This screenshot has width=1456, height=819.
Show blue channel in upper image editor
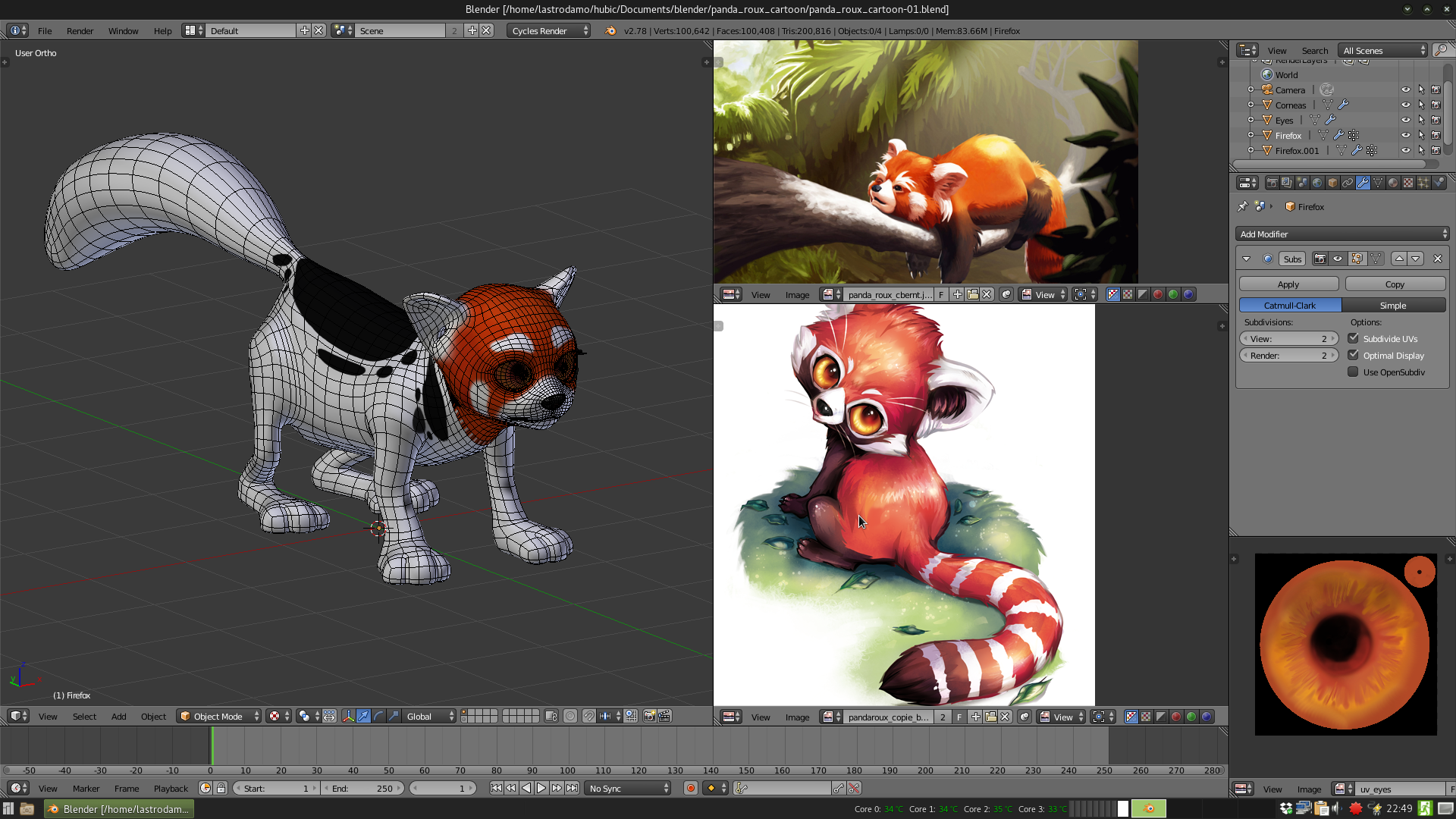(1188, 294)
